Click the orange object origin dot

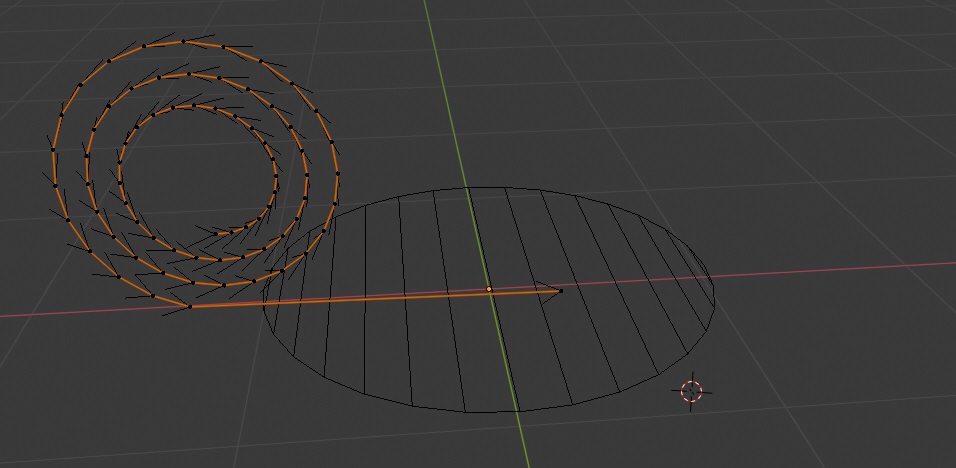point(489,289)
